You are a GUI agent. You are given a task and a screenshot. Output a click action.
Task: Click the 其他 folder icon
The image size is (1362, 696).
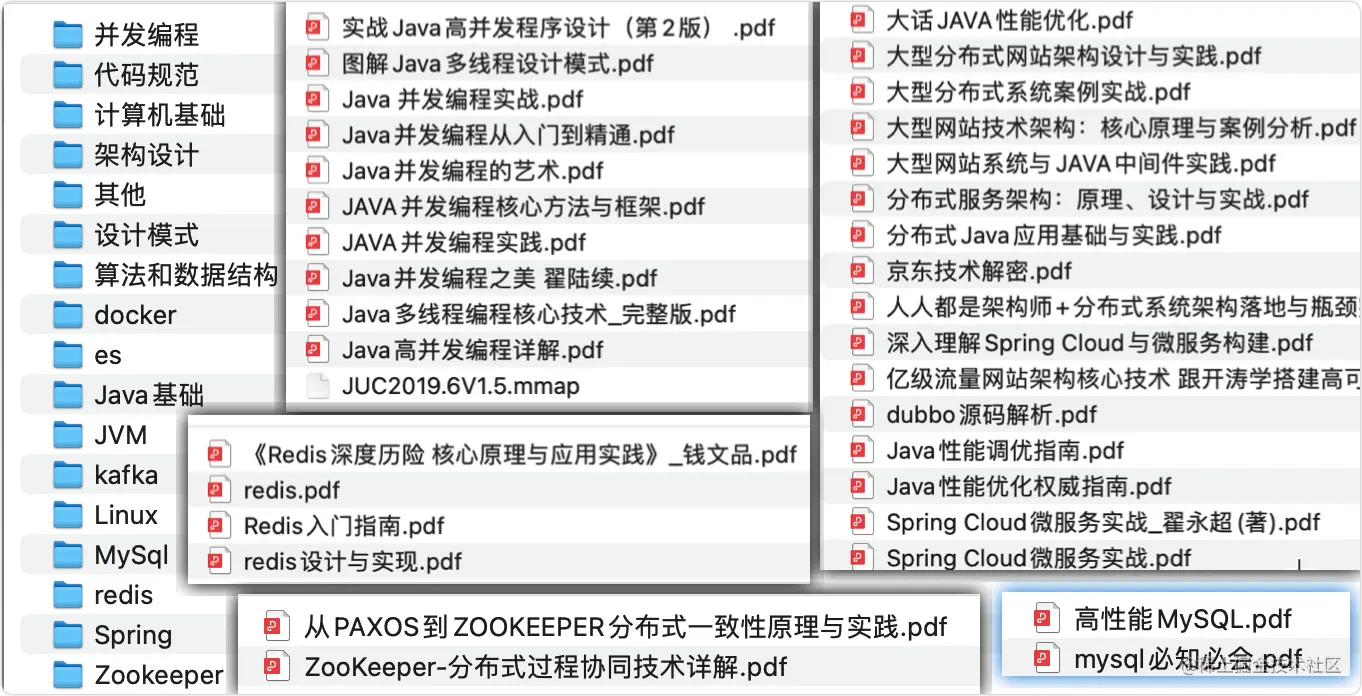tap(68, 195)
